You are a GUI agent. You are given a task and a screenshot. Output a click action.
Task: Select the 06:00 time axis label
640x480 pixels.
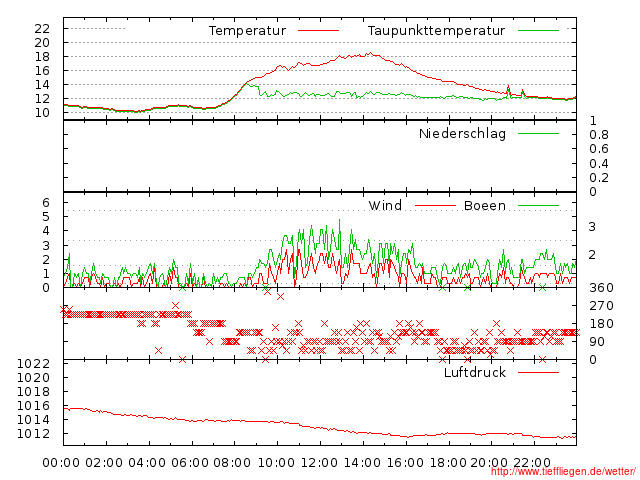(x=190, y=463)
